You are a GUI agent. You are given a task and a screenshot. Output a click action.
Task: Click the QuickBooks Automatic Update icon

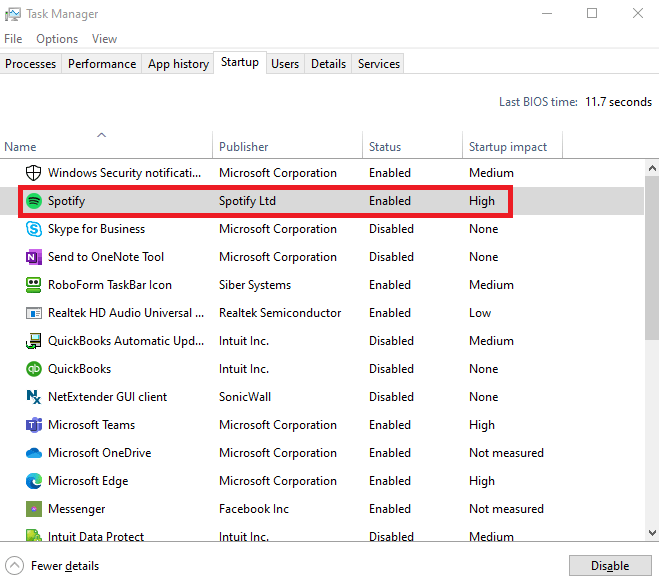coord(34,341)
